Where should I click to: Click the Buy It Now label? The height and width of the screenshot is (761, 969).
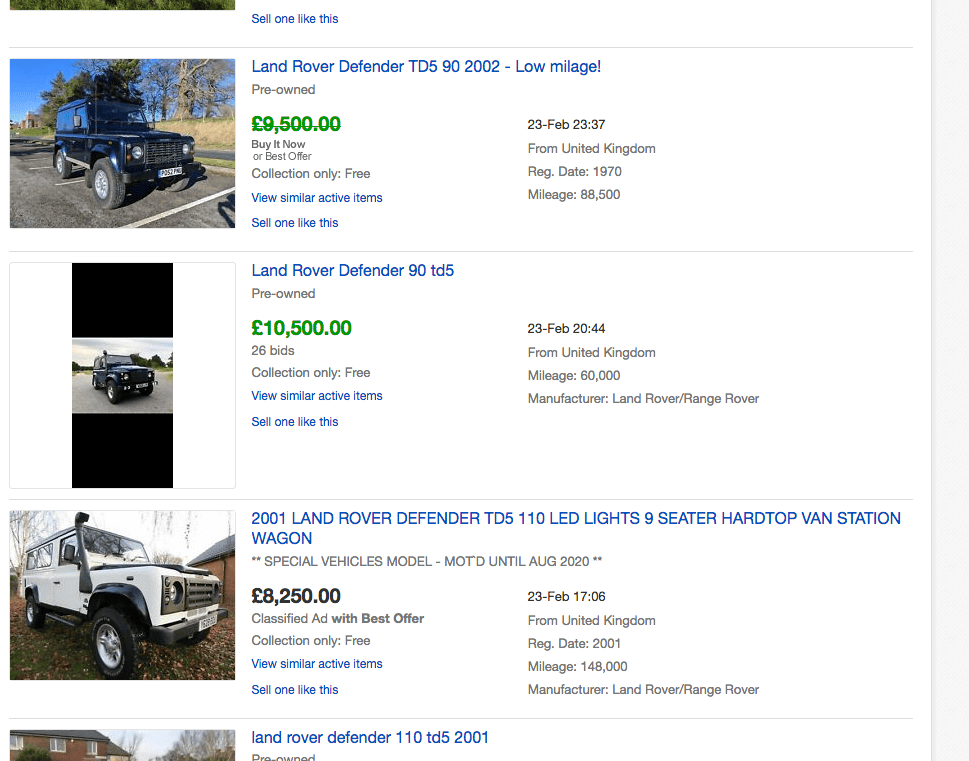coord(278,144)
